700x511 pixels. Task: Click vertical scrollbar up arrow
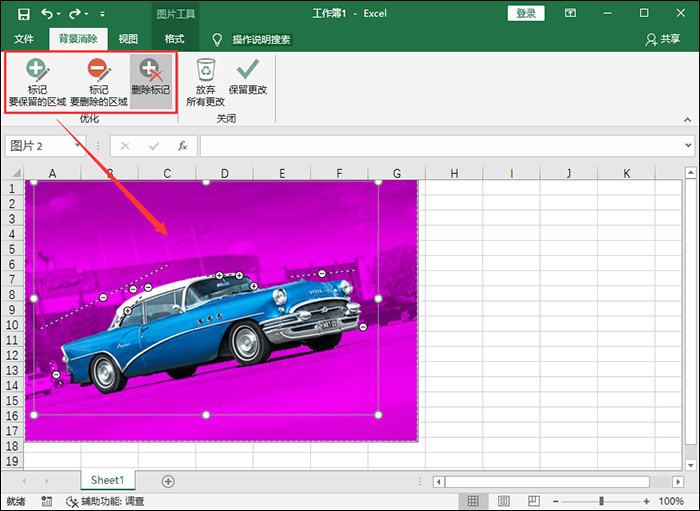(x=691, y=173)
